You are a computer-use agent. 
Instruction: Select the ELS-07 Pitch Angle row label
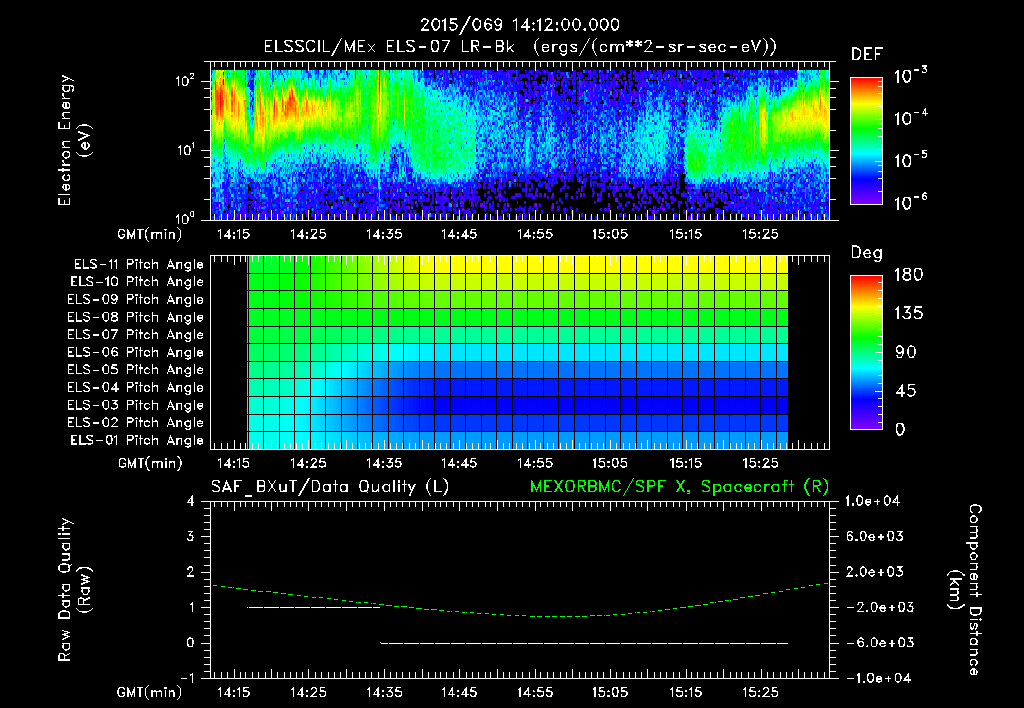pyautogui.click(x=136, y=335)
